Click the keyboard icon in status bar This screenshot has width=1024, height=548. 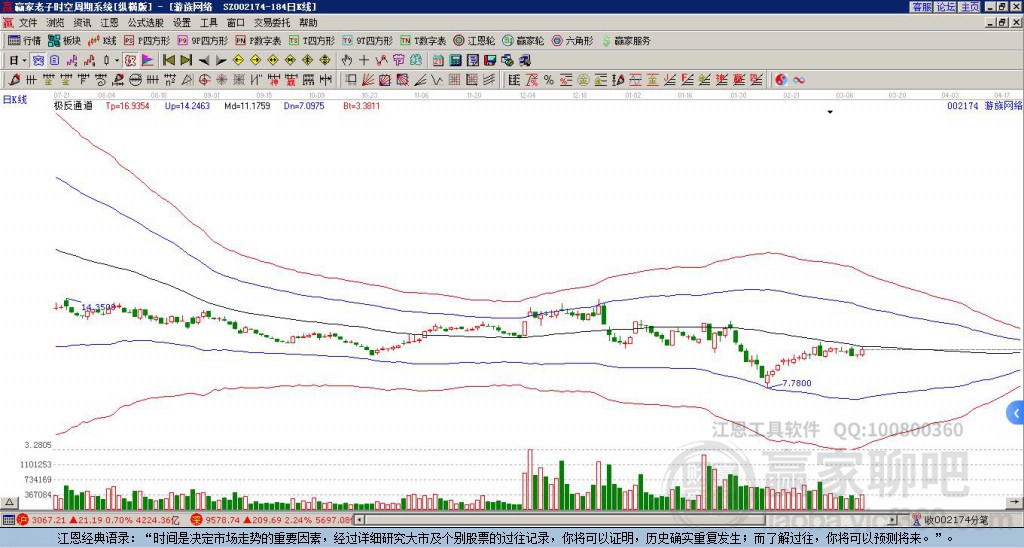[8, 520]
